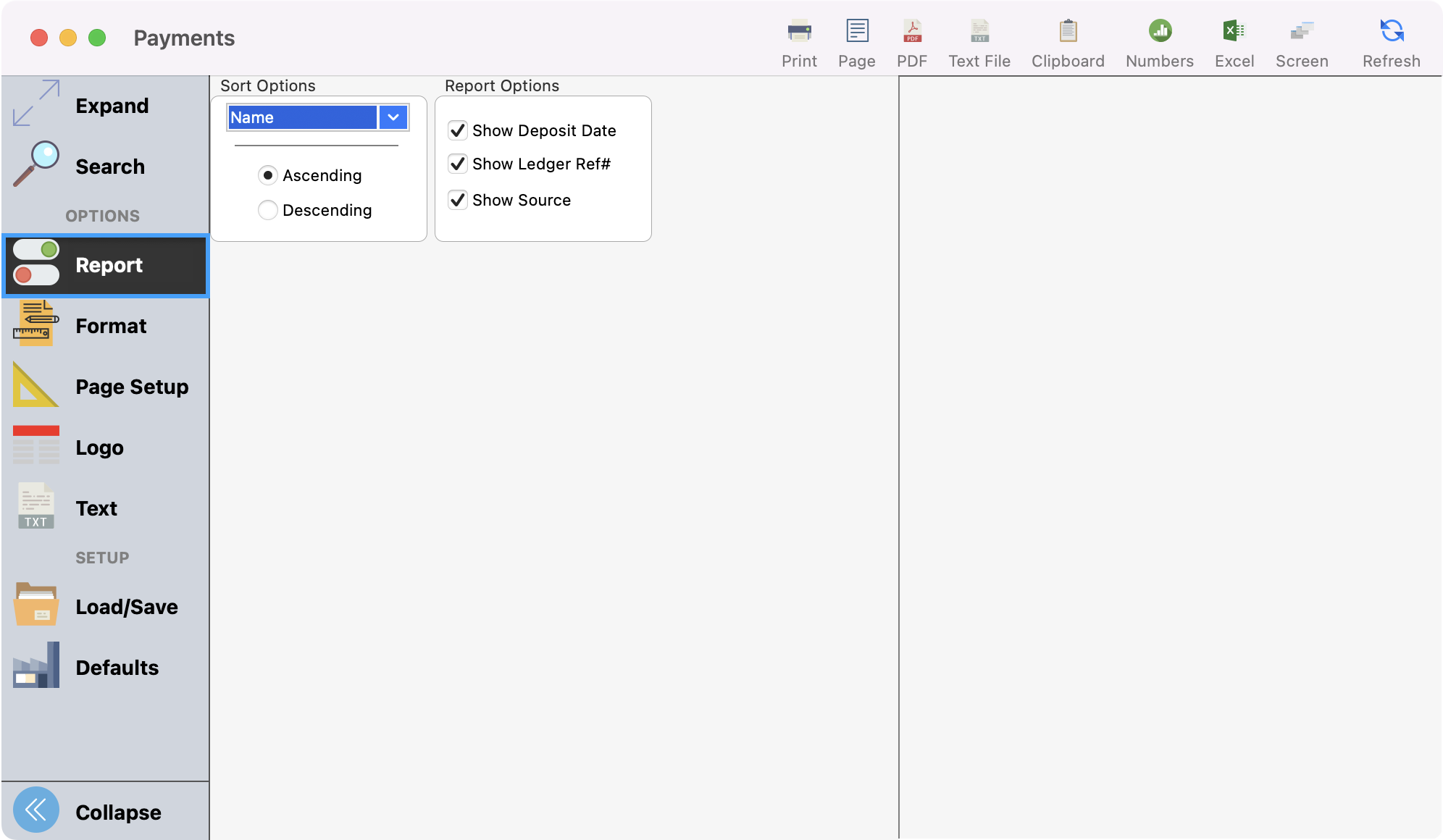Image resolution: width=1443 pixels, height=840 pixels.
Task: Disable the Show Ledger Ref# option
Action: 457,164
